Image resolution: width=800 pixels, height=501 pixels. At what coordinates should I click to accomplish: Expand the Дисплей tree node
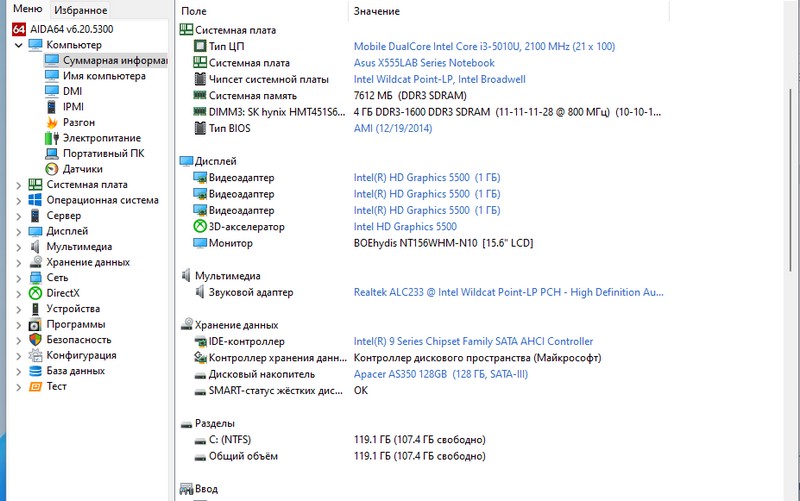click(x=18, y=232)
